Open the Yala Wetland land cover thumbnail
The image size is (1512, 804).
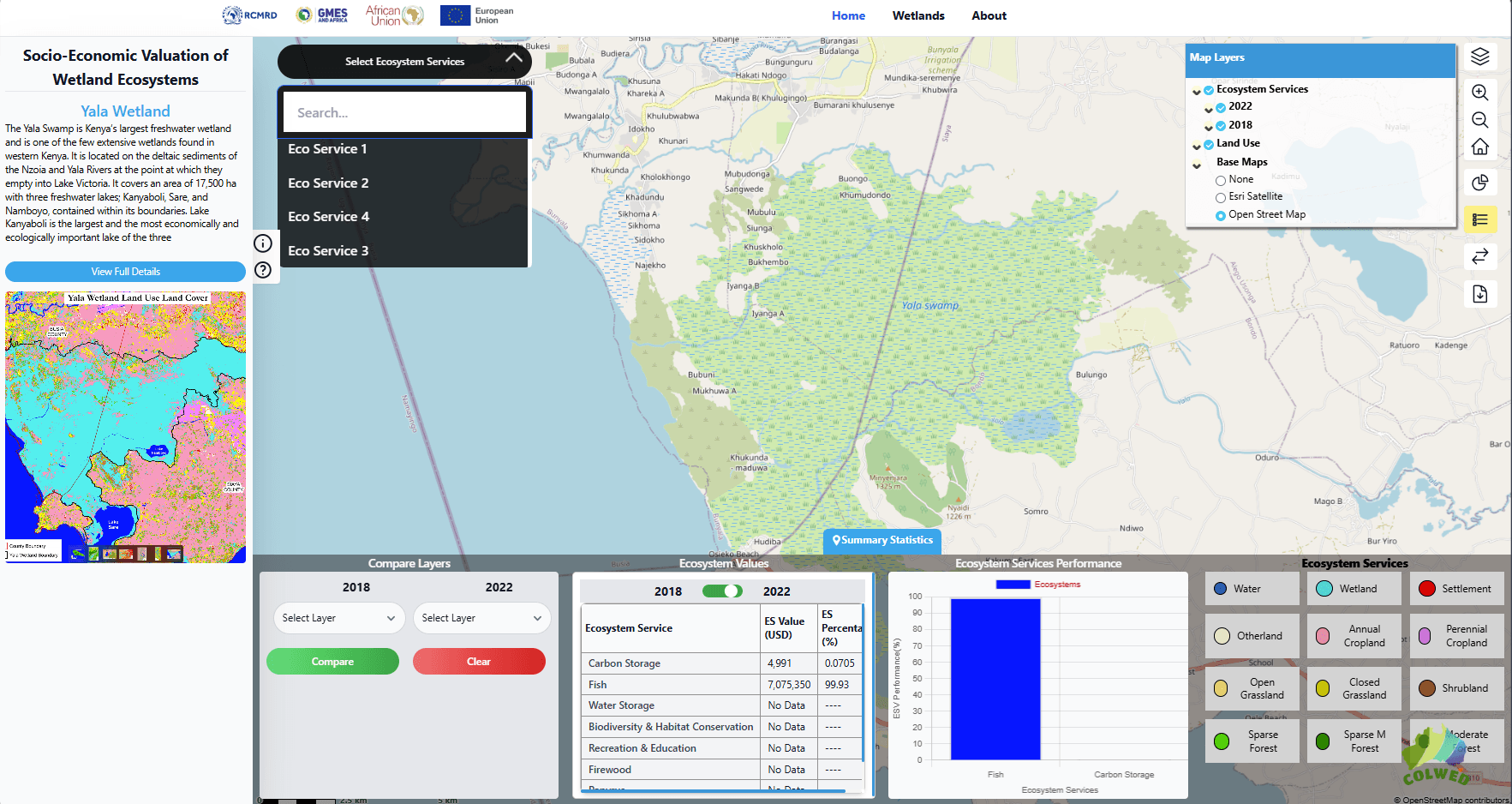click(125, 427)
